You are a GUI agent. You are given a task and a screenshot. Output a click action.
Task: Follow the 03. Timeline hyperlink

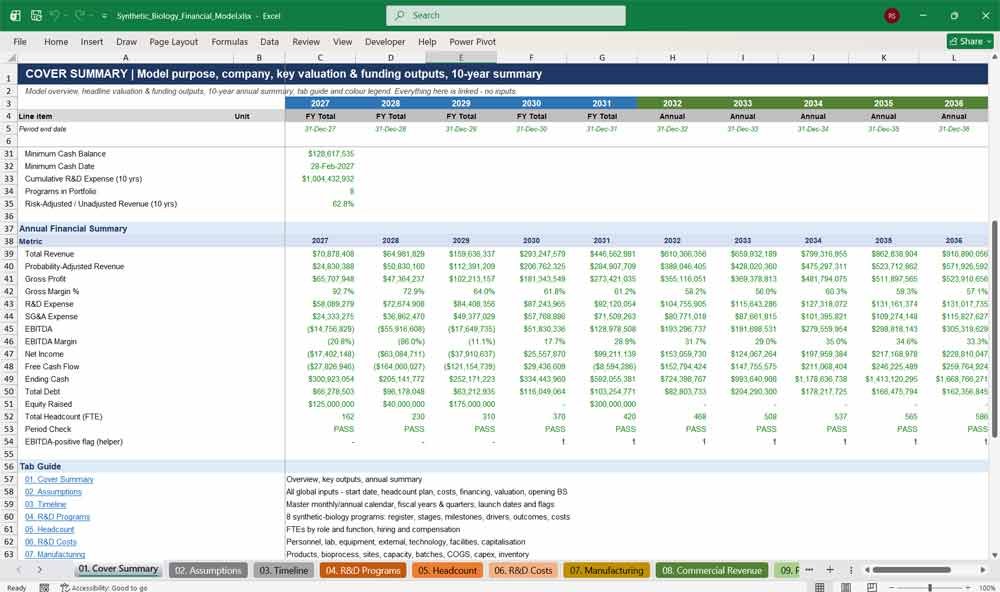click(x=45, y=504)
